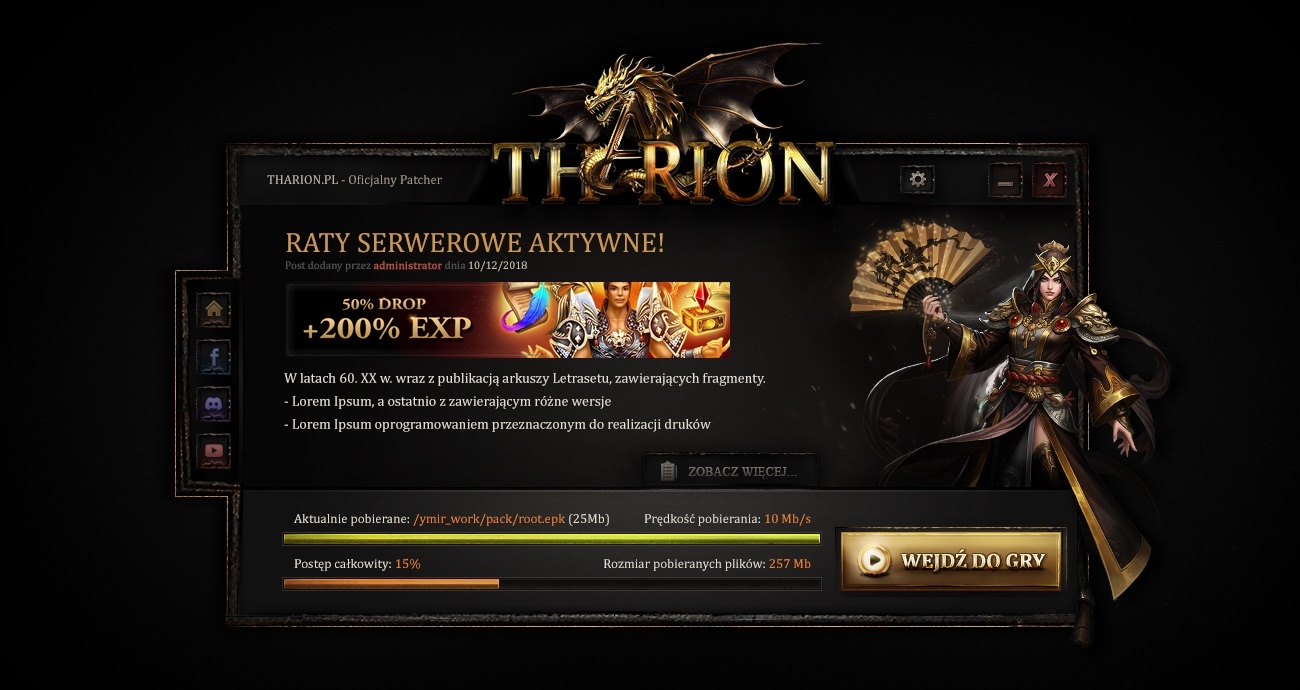Click the green current file progress bar
This screenshot has width=1300, height=690.
coord(552,539)
